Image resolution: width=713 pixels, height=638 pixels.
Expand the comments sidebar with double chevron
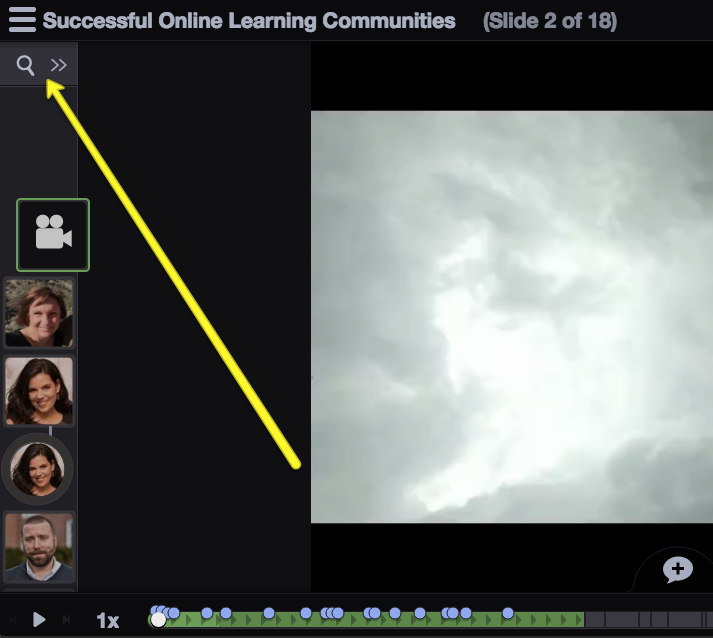(x=59, y=65)
